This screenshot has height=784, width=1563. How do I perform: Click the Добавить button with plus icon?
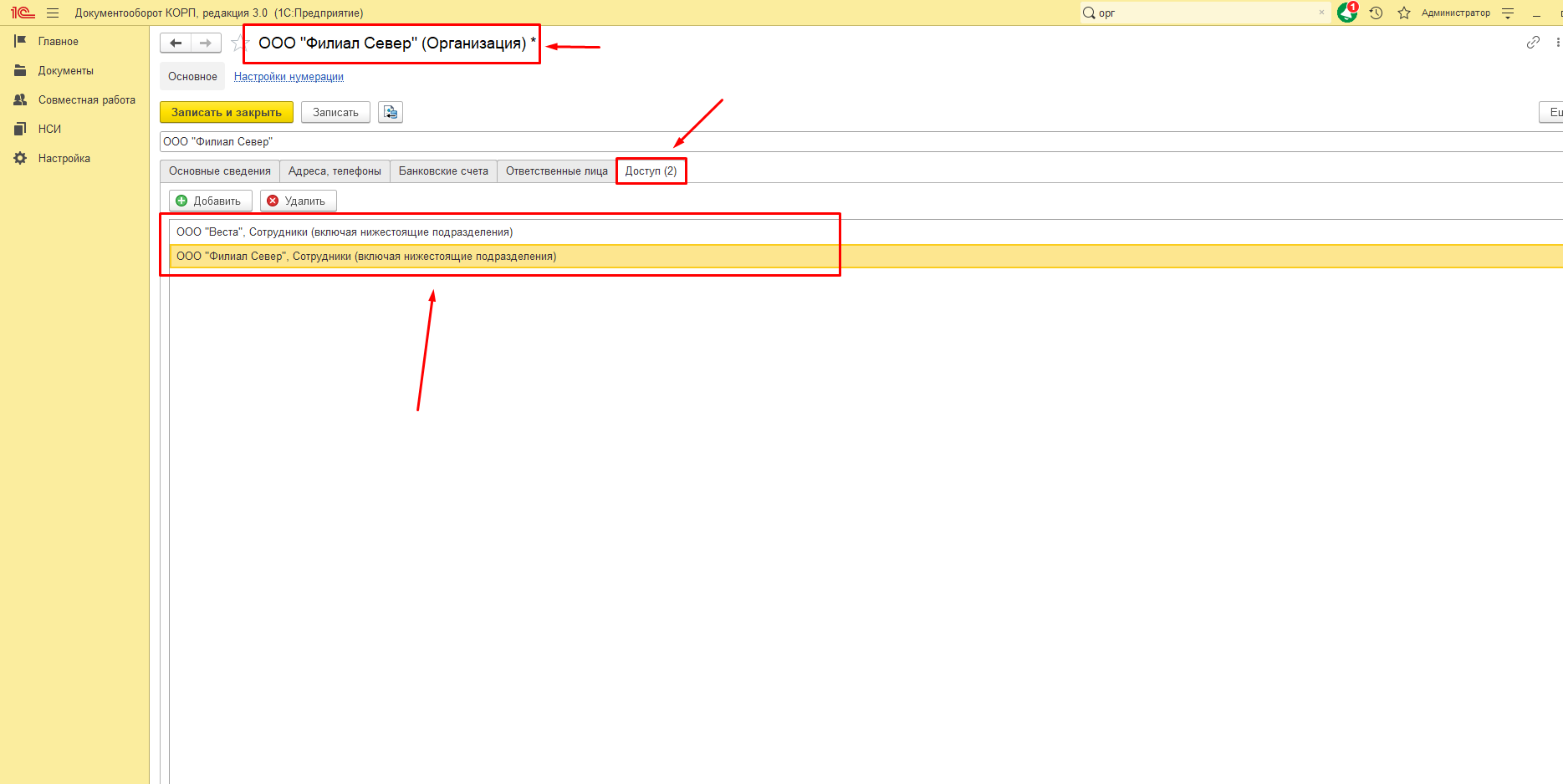211,201
